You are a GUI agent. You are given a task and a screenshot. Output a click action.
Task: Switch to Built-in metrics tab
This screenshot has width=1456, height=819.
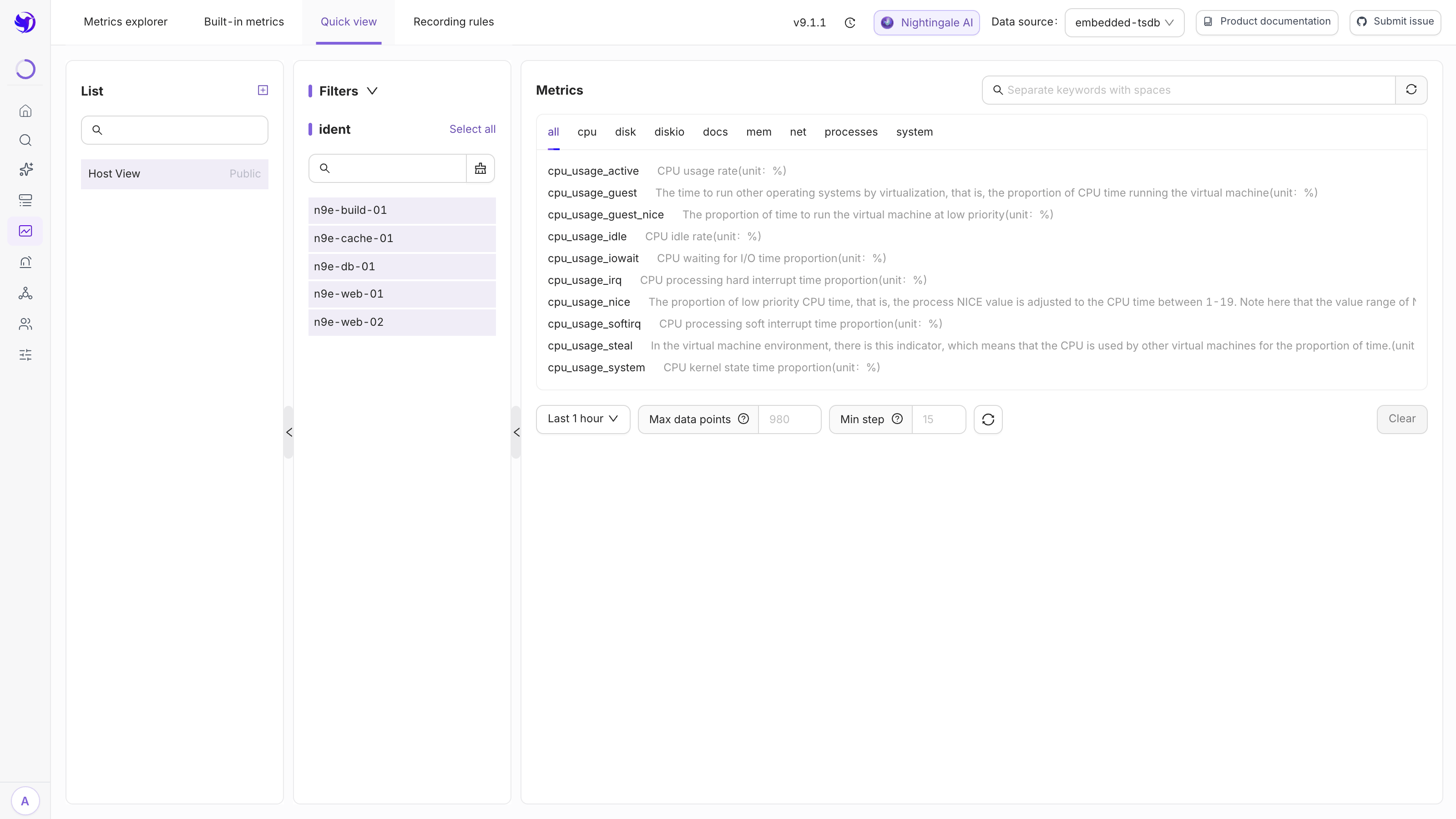click(243, 22)
